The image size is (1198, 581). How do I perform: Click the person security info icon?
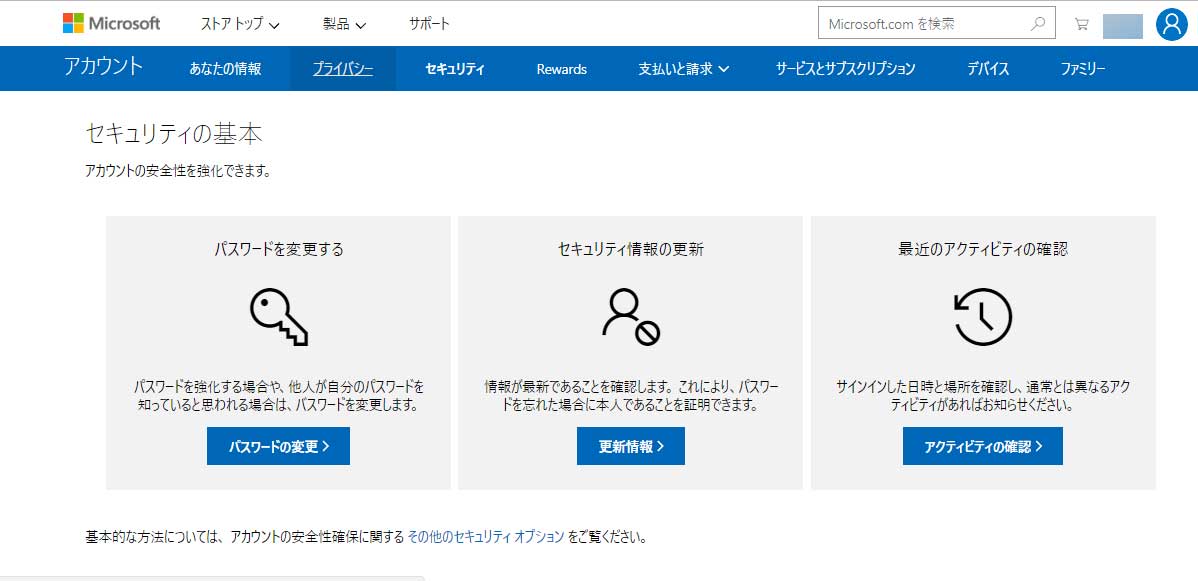tap(630, 316)
